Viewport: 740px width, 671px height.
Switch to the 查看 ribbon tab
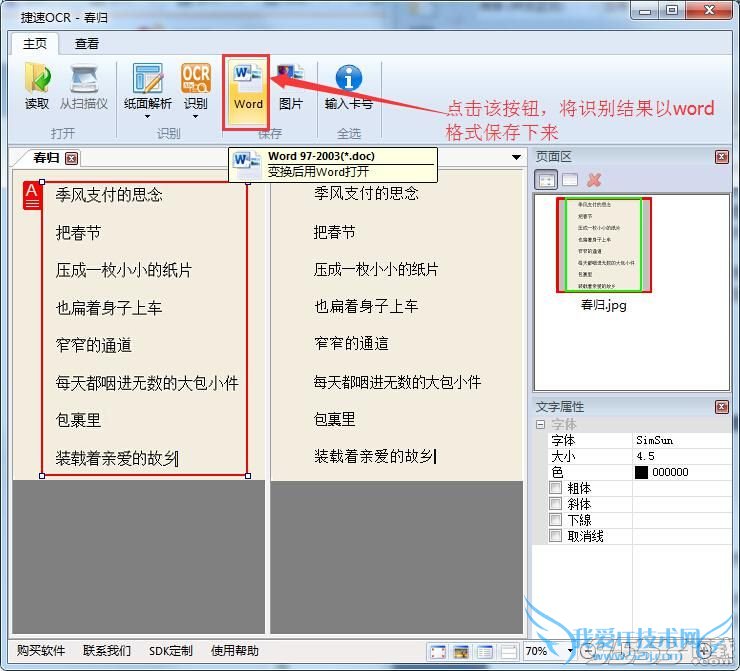tap(87, 44)
